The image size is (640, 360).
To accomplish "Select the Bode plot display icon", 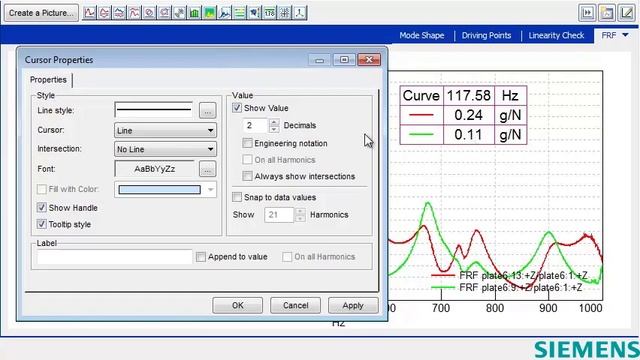I will click(104, 13).
